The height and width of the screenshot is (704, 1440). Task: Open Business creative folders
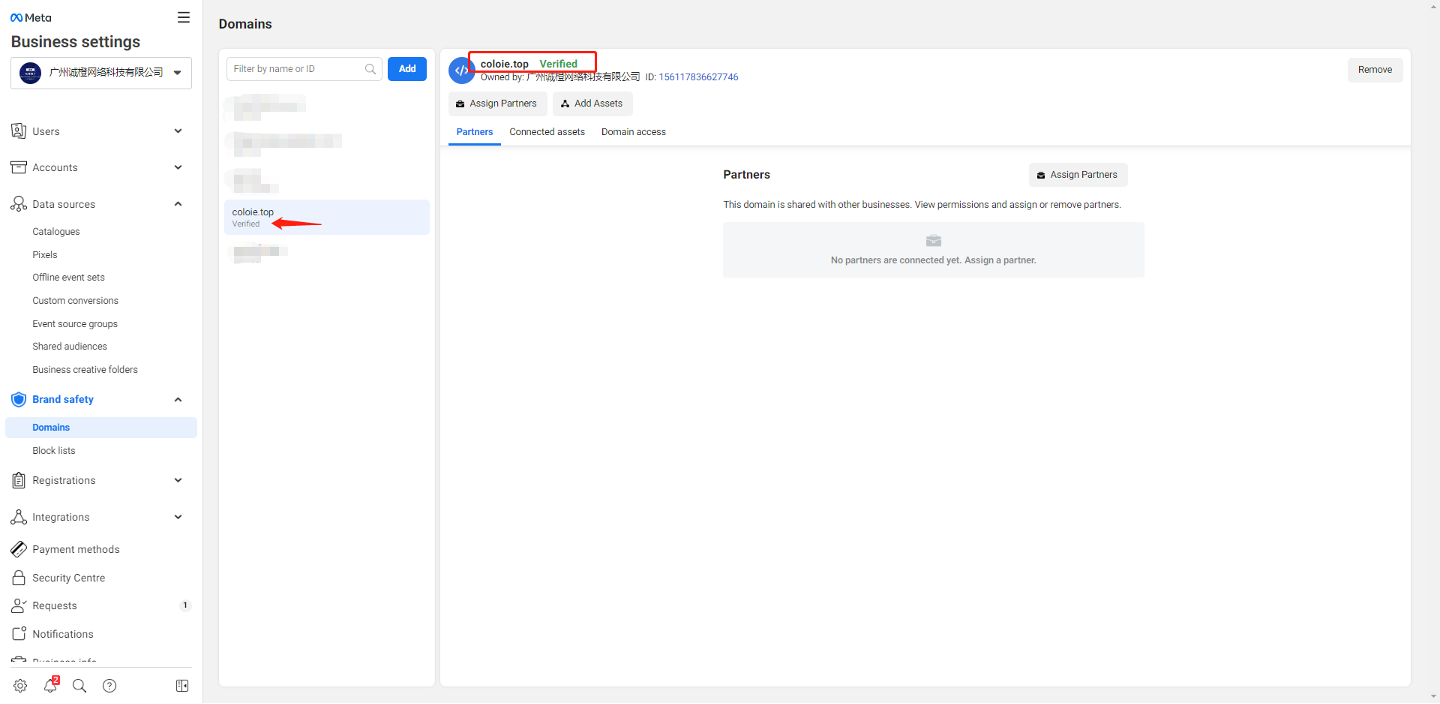point(85,370)
